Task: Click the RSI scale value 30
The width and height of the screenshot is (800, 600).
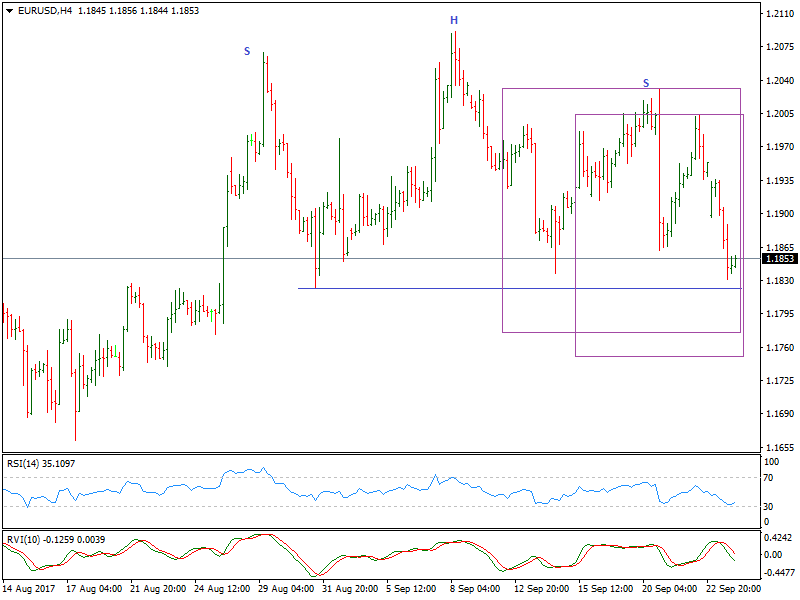Action: point(768,507)
